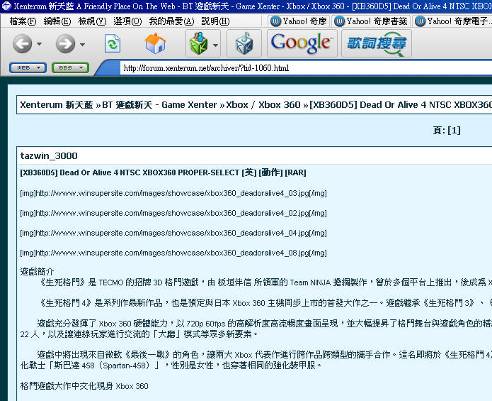Open the 編輯(E) menu
This screenshot has width=492, height=401.
[57, 21]
